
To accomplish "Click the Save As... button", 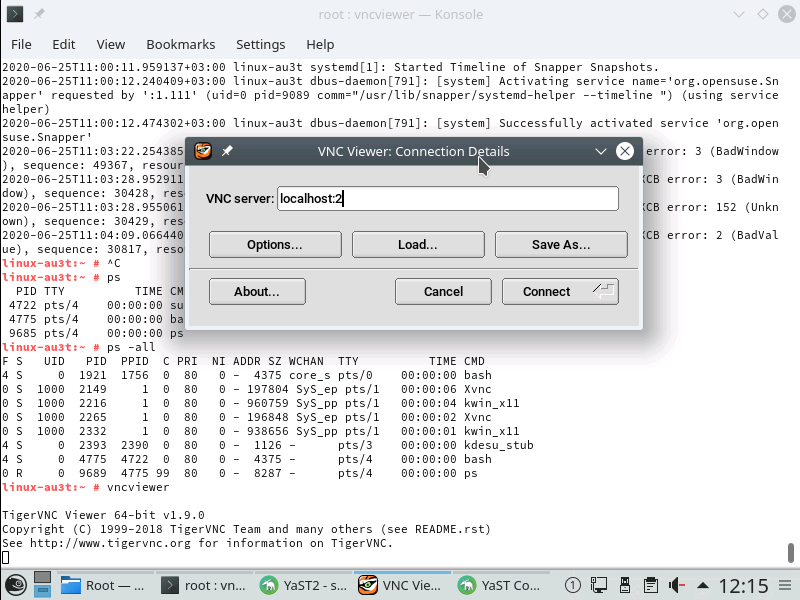I will 561,244.
